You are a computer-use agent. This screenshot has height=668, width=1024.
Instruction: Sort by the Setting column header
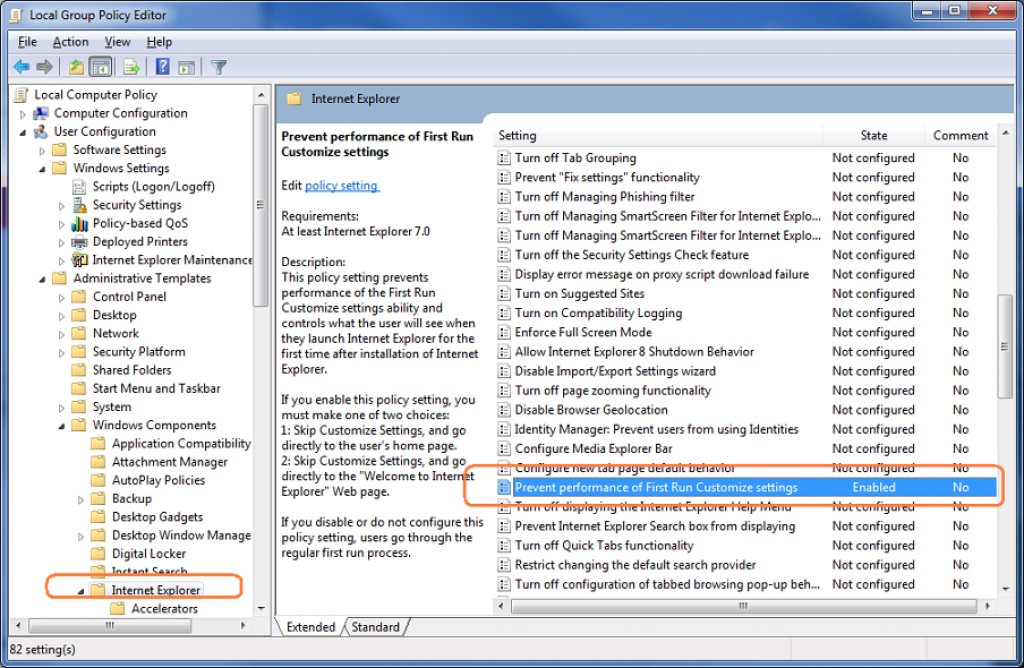coord(658,135)
